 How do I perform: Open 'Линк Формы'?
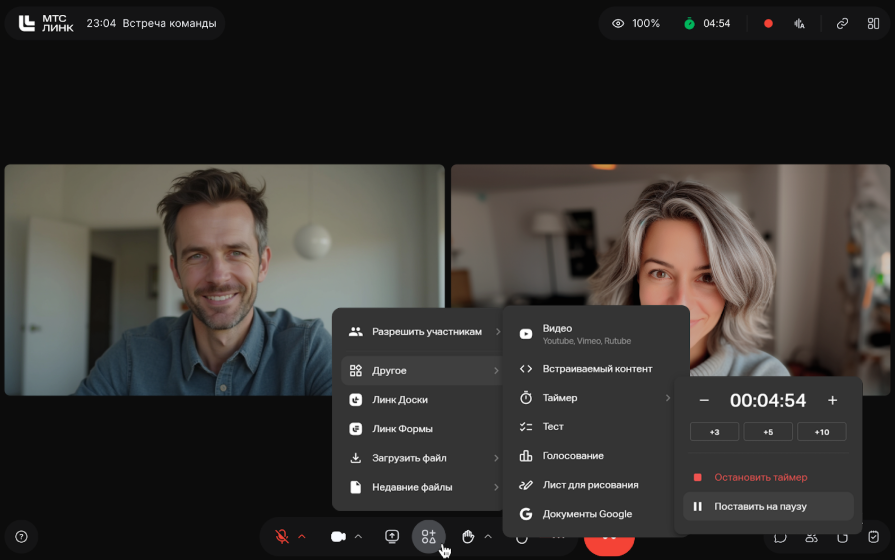(x=422, y=429)
